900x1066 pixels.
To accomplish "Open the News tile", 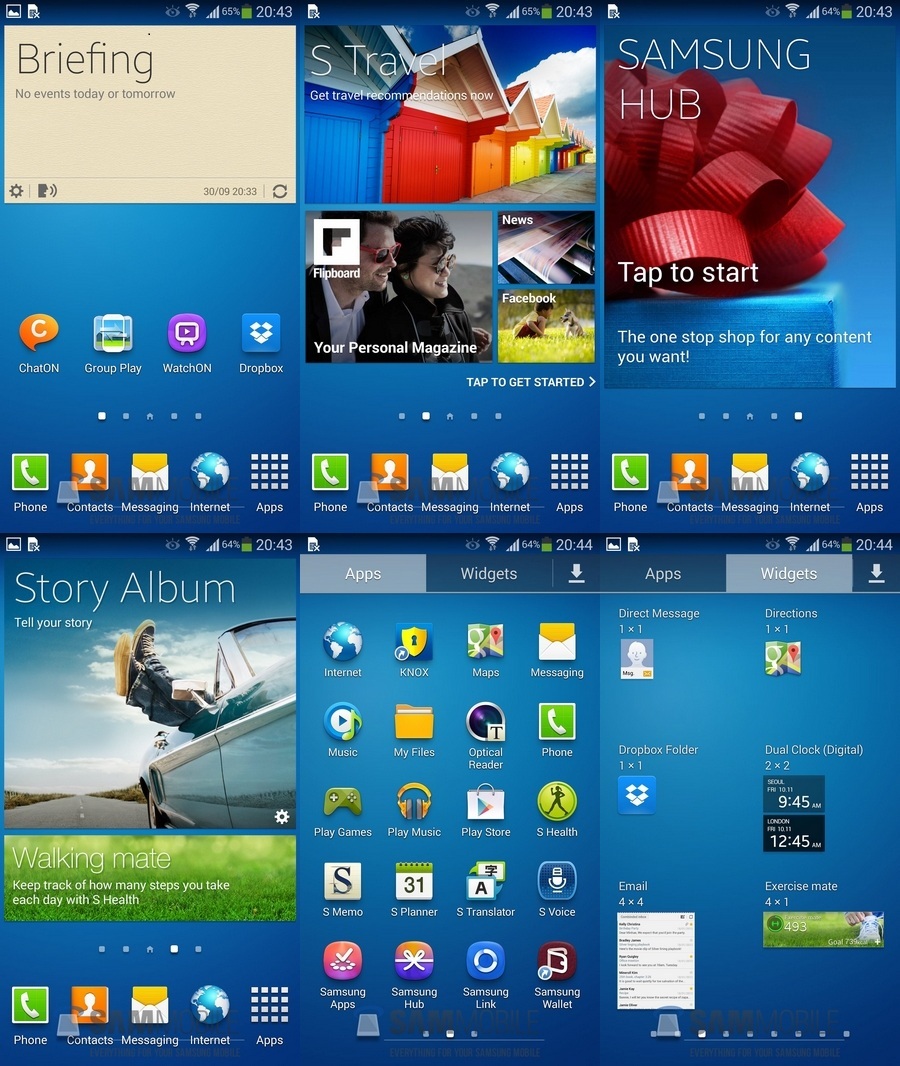I will (x=546, y=247).
